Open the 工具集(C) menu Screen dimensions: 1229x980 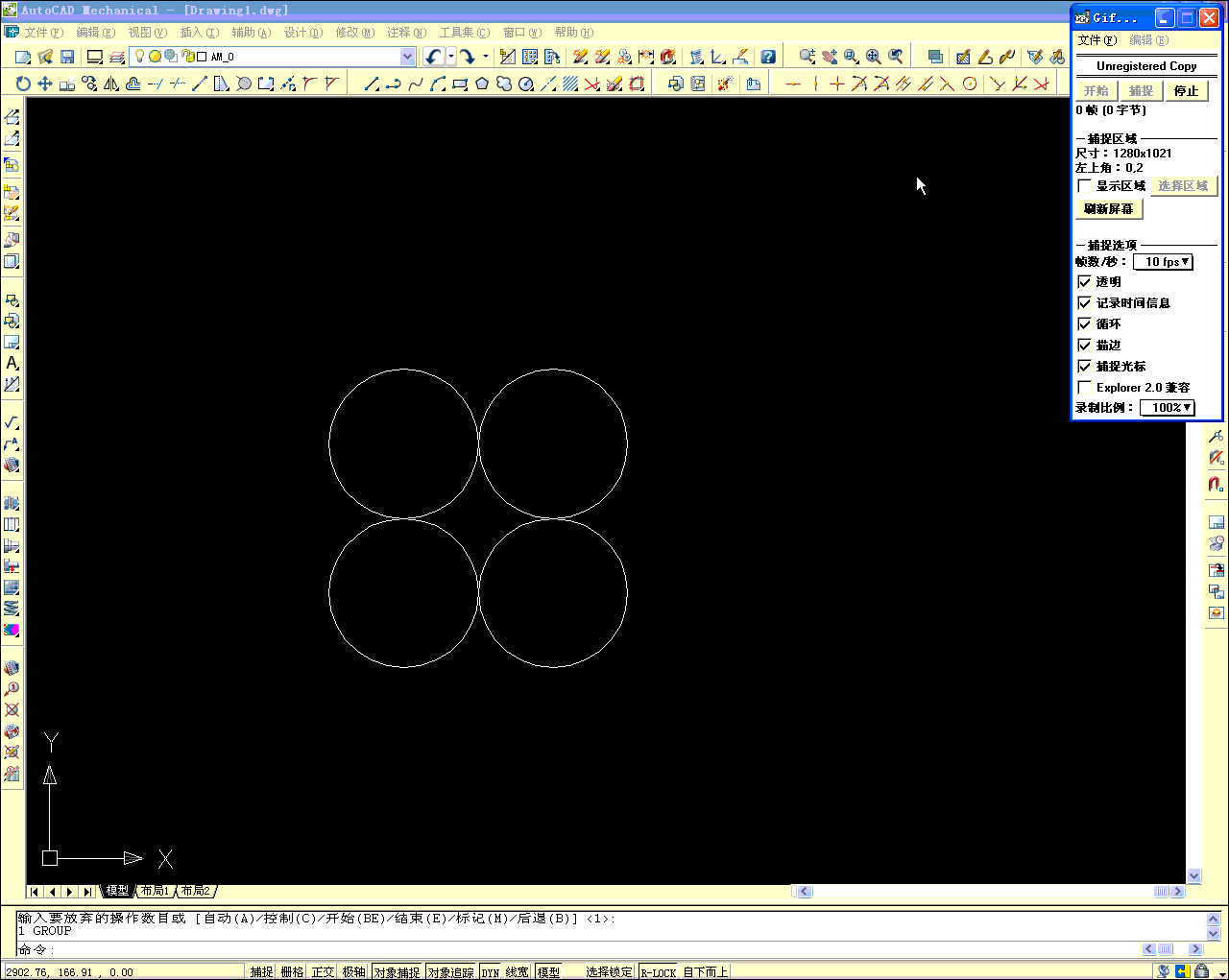[465, 32]
